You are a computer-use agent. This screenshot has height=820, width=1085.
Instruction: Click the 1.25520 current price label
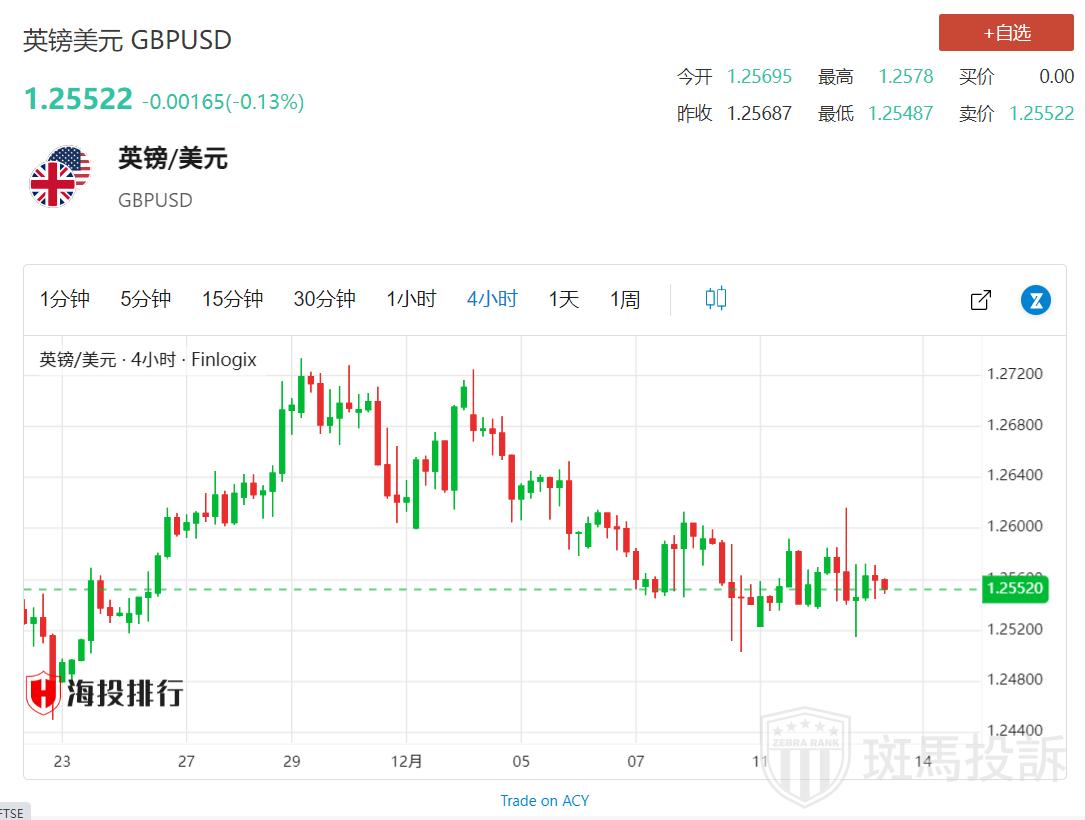[x=1014, y=588]
